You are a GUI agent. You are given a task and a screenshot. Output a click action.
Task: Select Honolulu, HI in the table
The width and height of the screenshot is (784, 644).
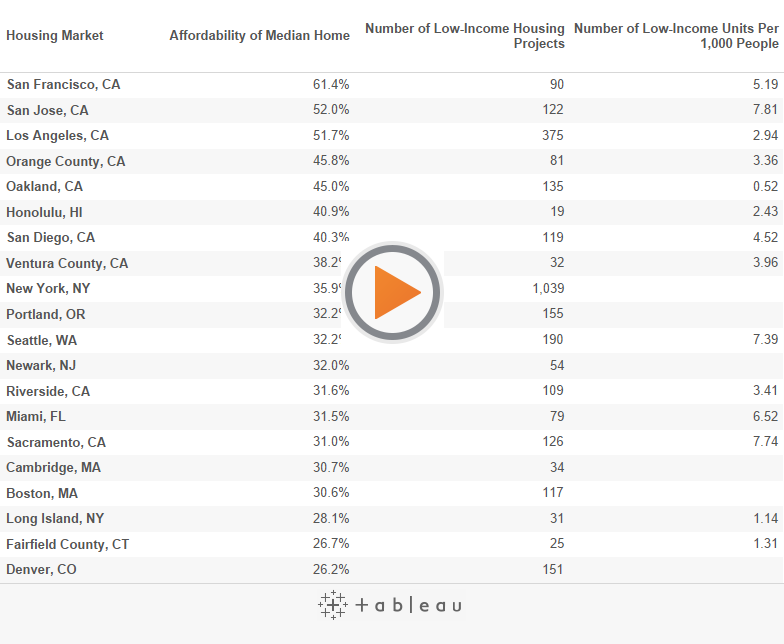(45, 212)
